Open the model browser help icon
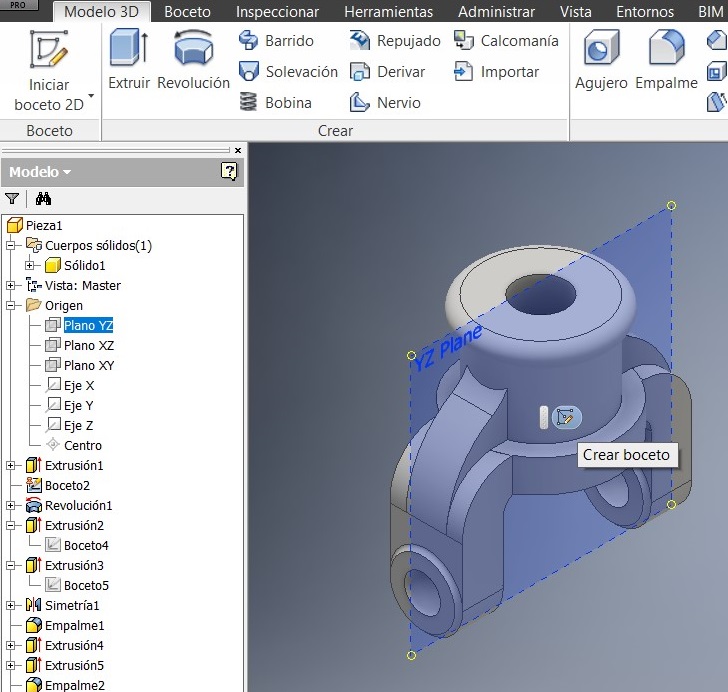Viewport: 728px width, 692px height. tap(229, 171)
